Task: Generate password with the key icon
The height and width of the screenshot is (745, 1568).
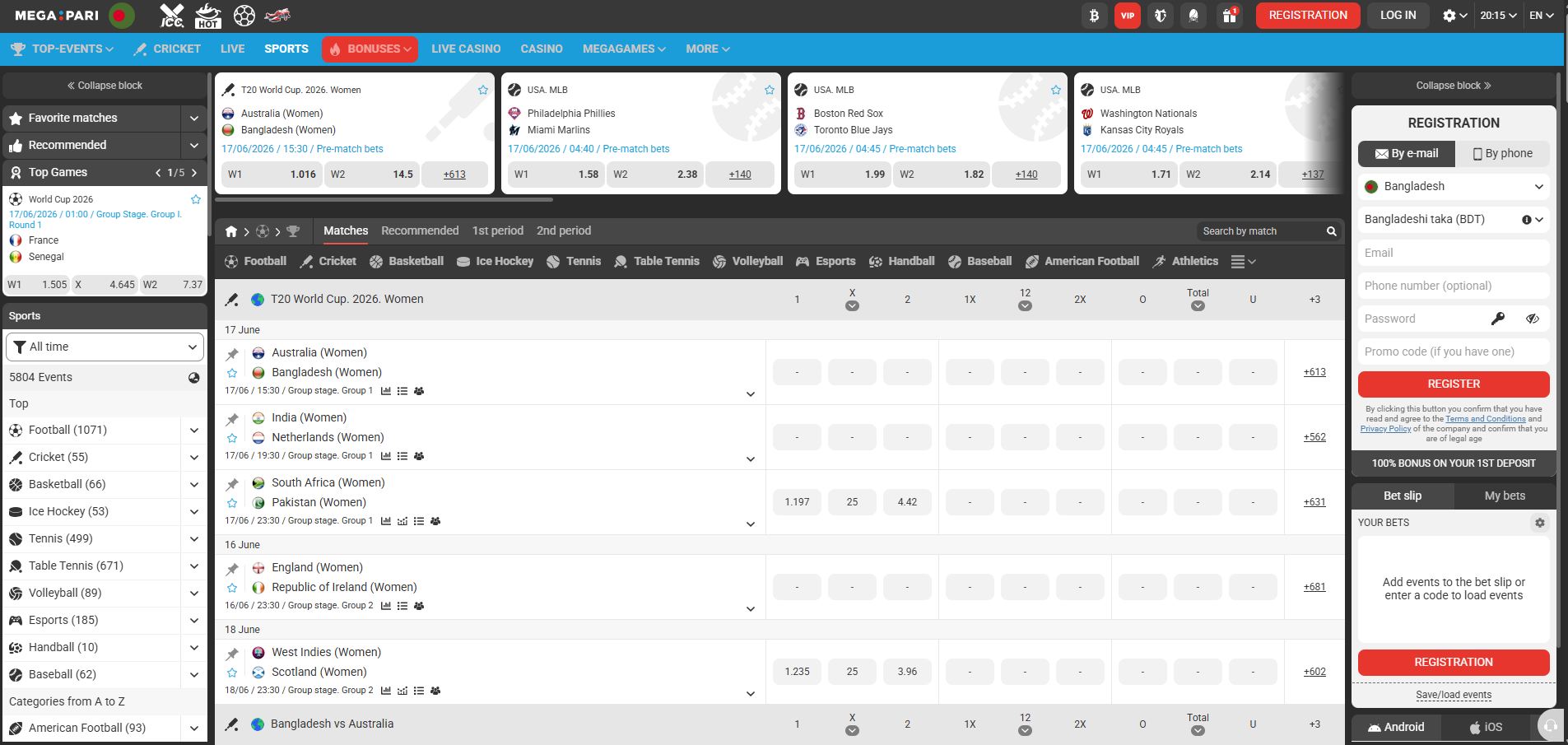Action: [x=1498, y=319]
